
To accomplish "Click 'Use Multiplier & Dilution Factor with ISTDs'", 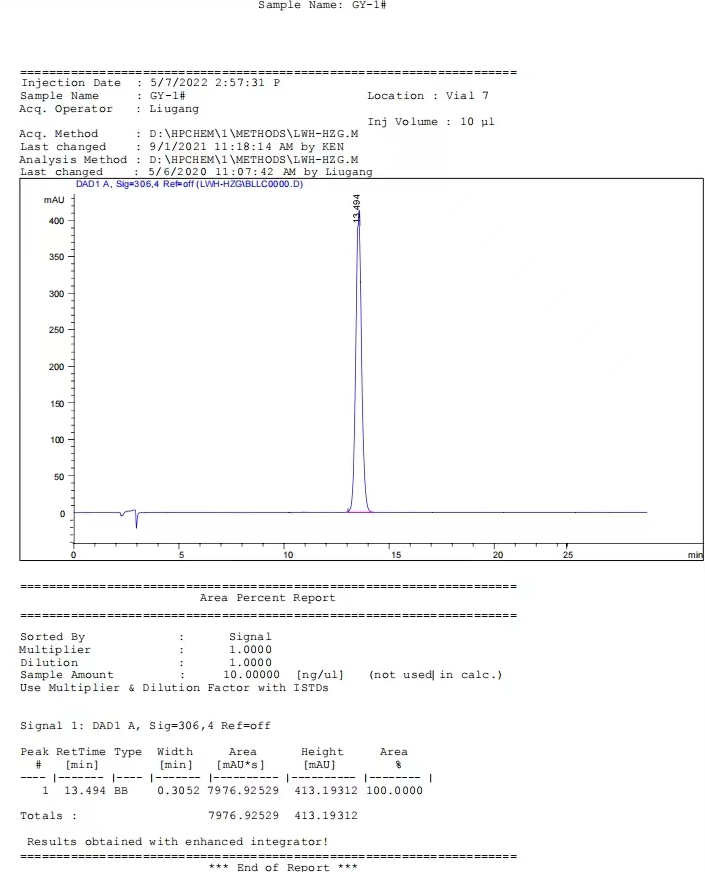I will [x=174, y=688].
